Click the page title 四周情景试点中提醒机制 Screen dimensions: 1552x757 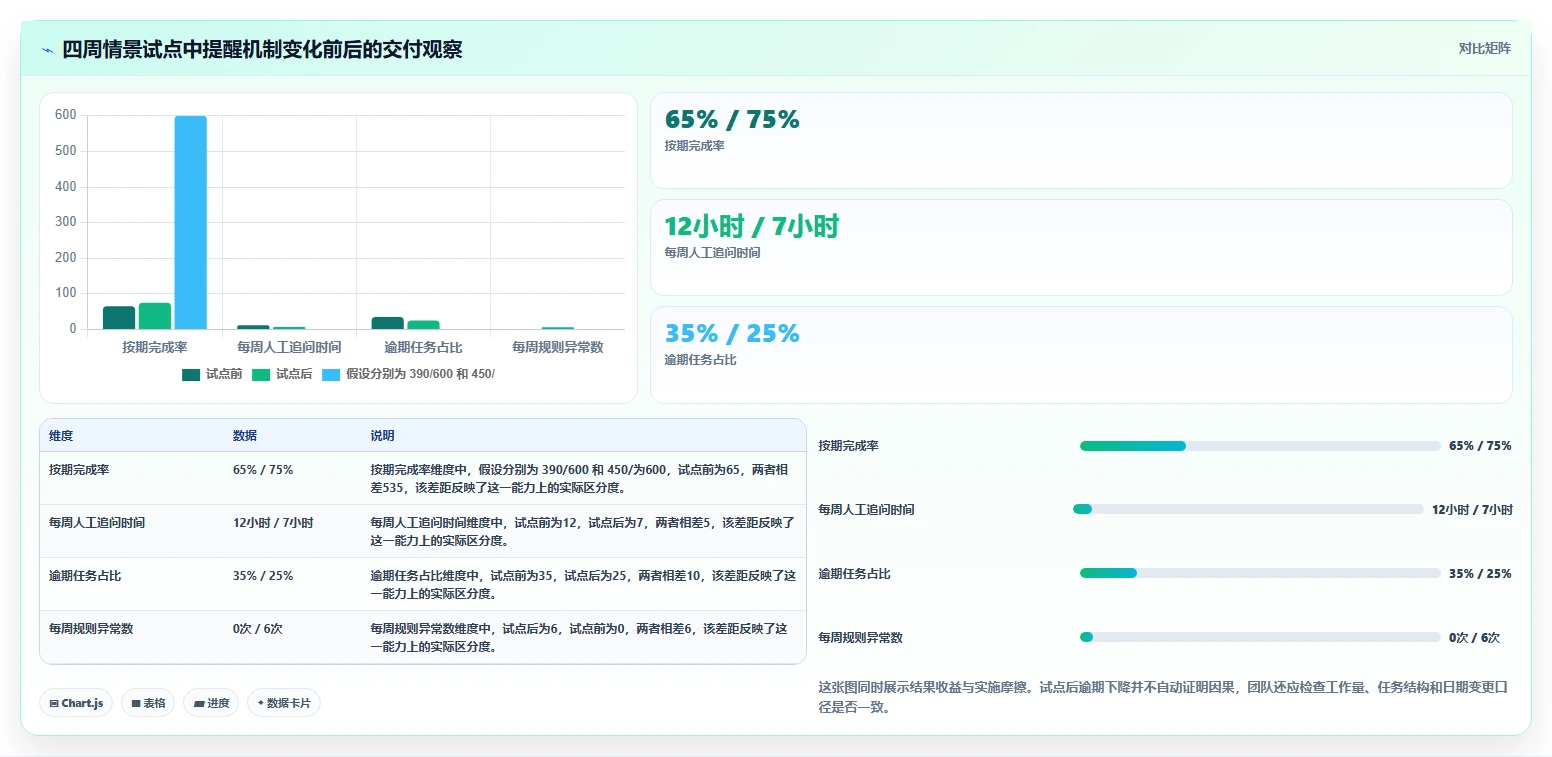(x=262, y=50)
